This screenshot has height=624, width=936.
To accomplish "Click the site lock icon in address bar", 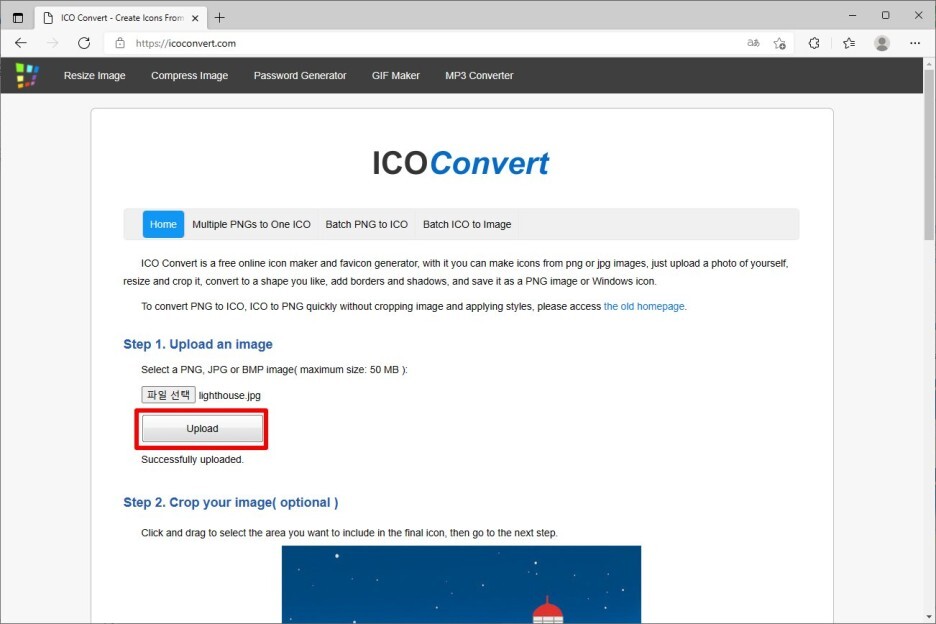I will (120, 43).
